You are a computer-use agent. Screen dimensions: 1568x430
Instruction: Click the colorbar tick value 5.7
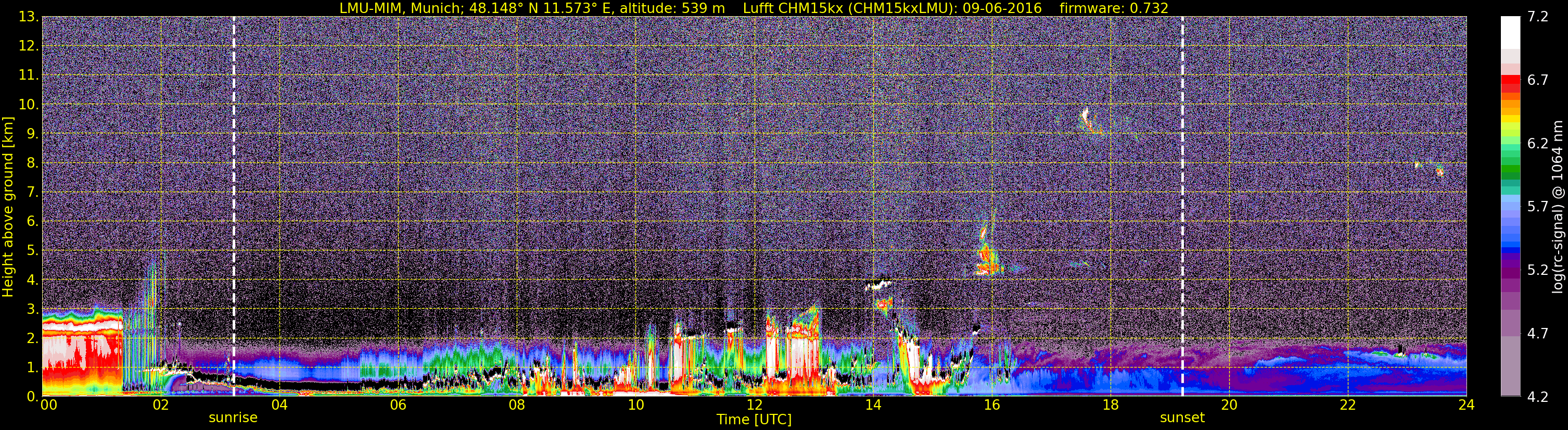click(1538, 207)
